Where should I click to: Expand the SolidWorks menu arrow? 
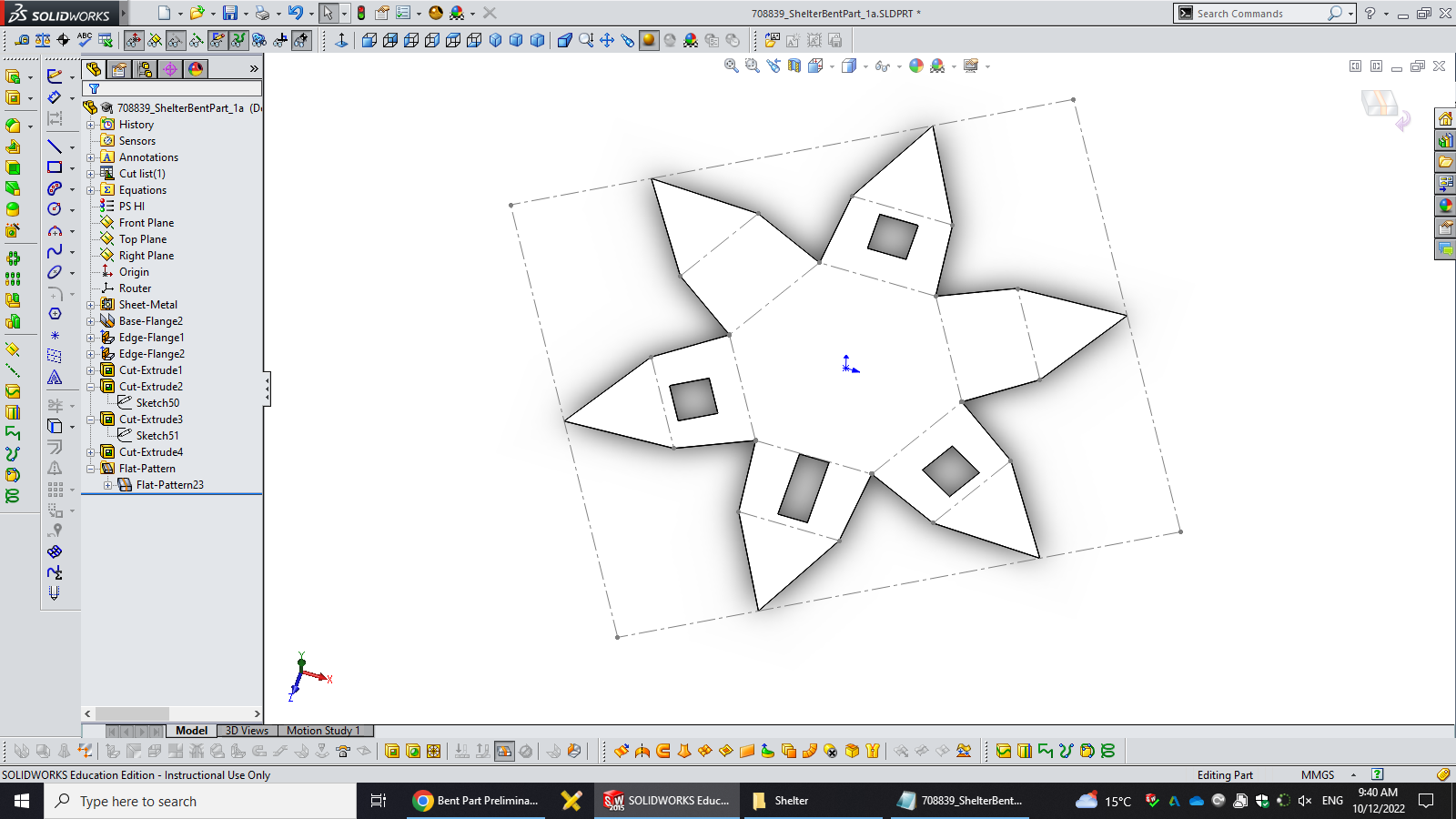point(124,14)
